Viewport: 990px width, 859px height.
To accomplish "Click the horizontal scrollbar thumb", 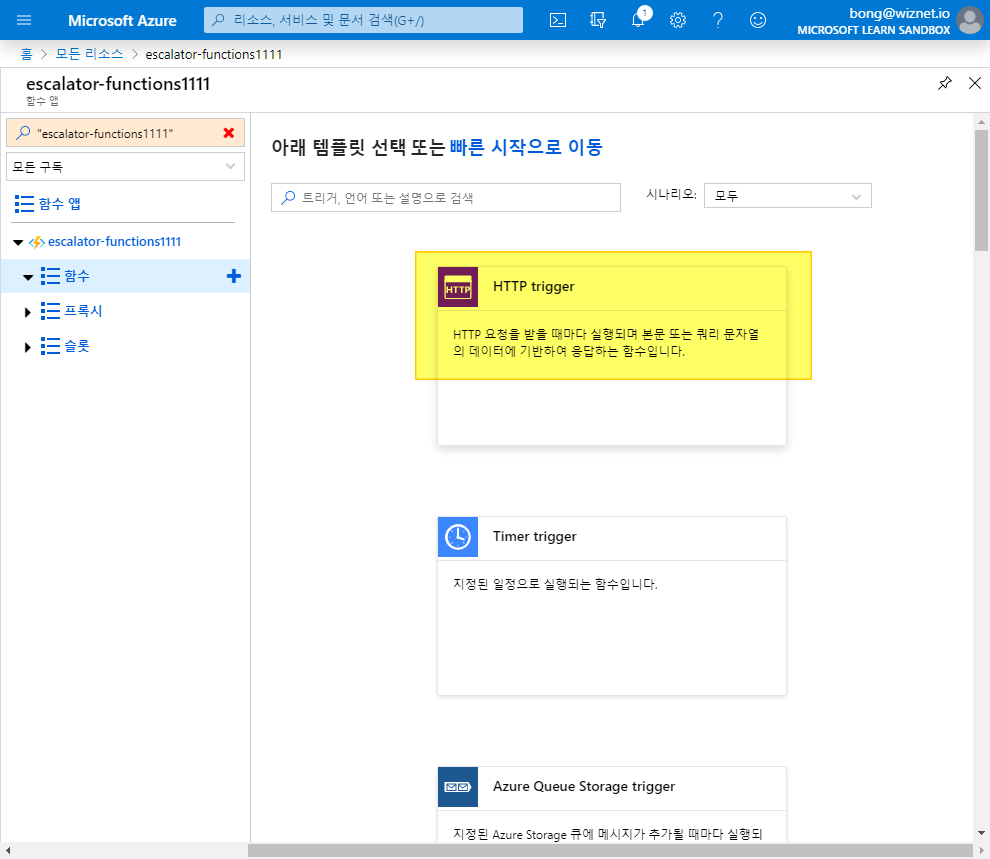I will tap(610, 851).
